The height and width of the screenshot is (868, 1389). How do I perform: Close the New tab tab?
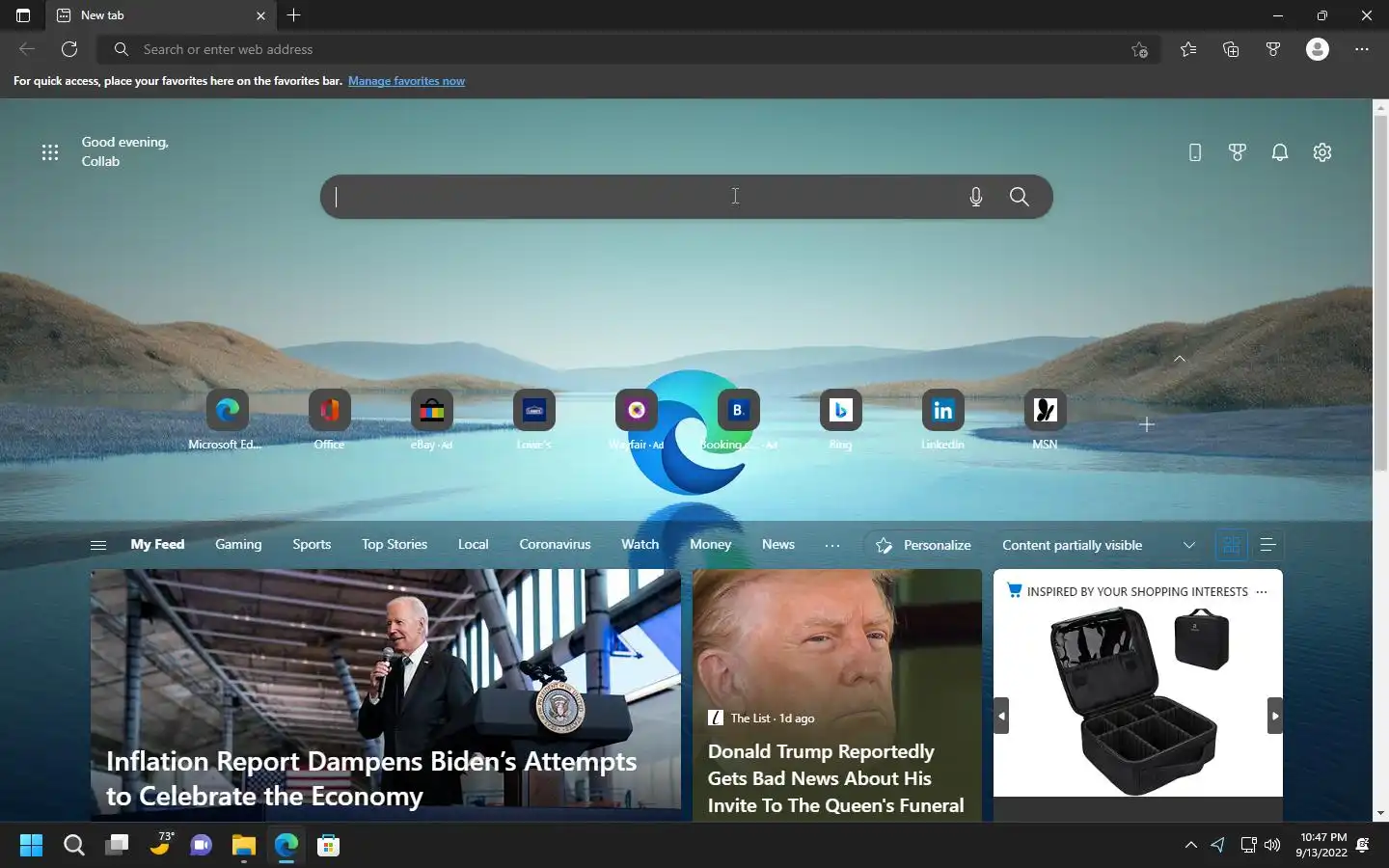260,15
